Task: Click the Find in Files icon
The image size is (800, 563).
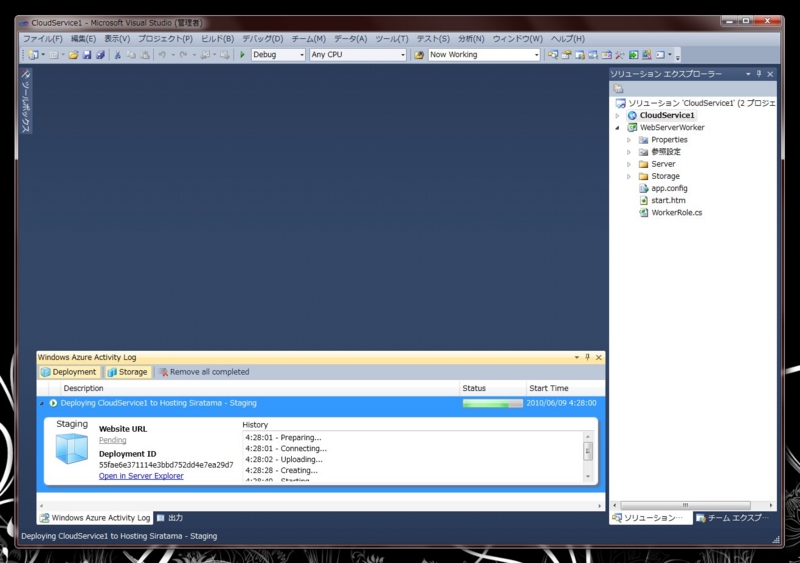Action: coord(419,55)
